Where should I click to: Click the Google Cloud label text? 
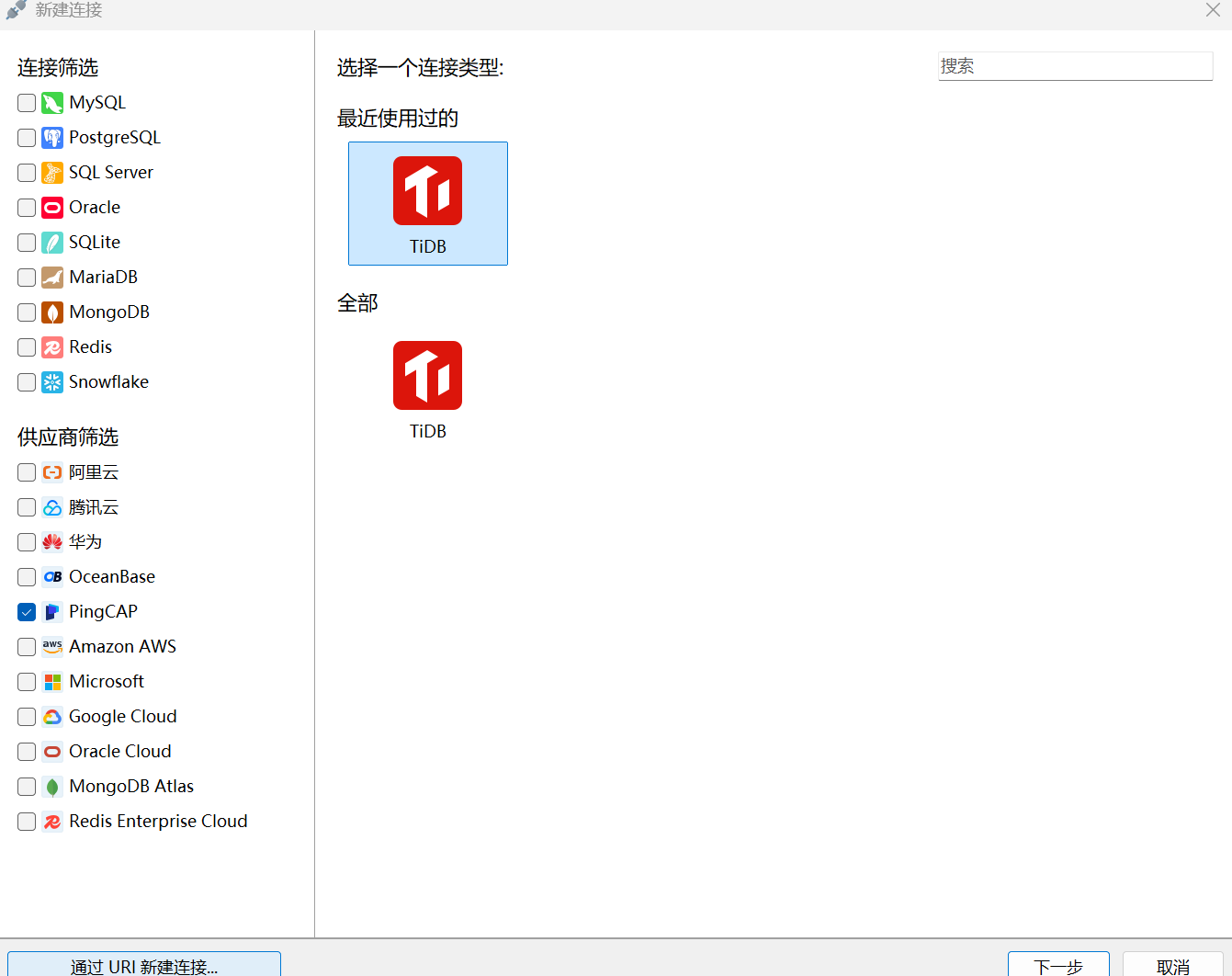pos(123,717)
